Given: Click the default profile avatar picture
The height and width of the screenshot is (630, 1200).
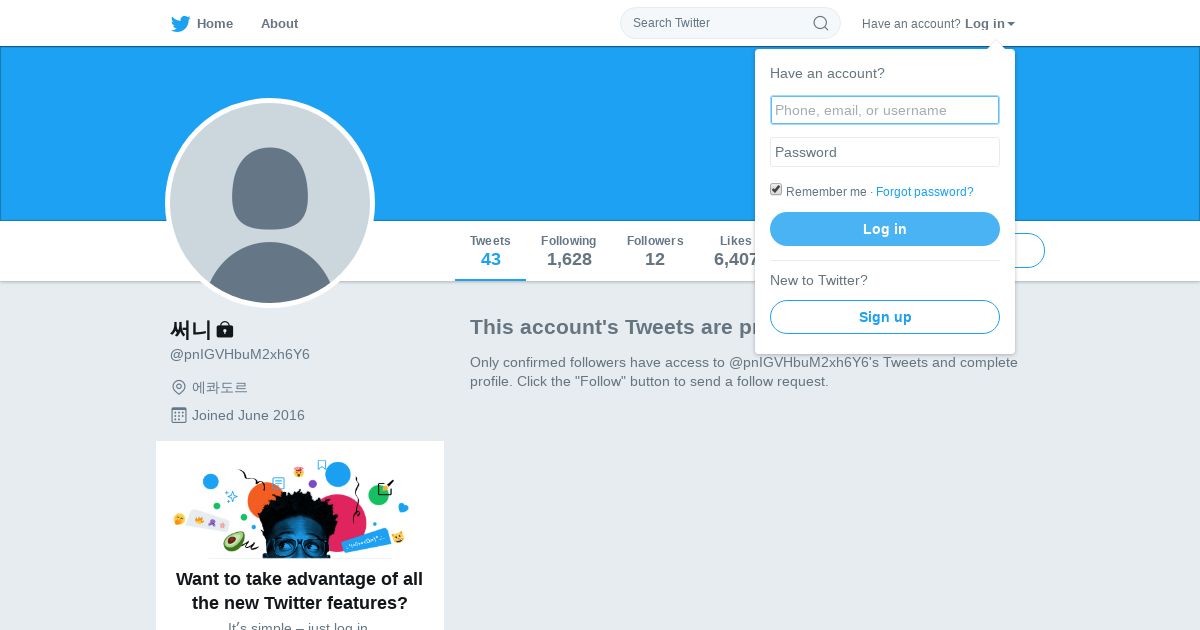Looking at the screenshot, I should click(270, 203).
